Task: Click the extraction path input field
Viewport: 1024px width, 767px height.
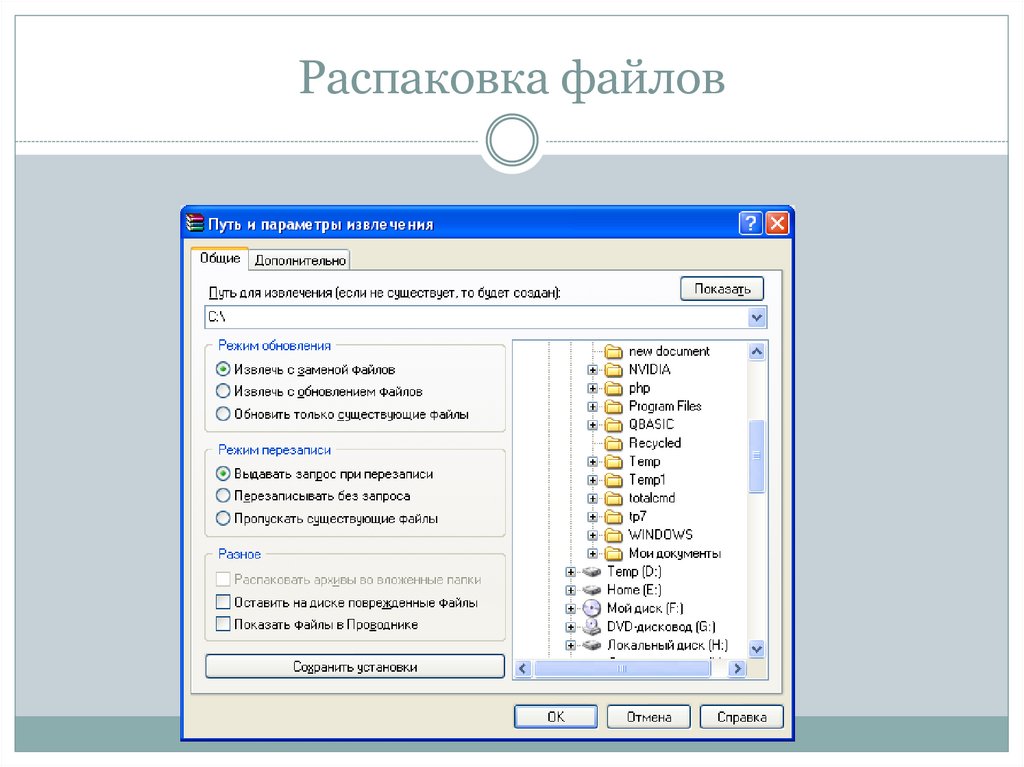Action: point(485,318)
